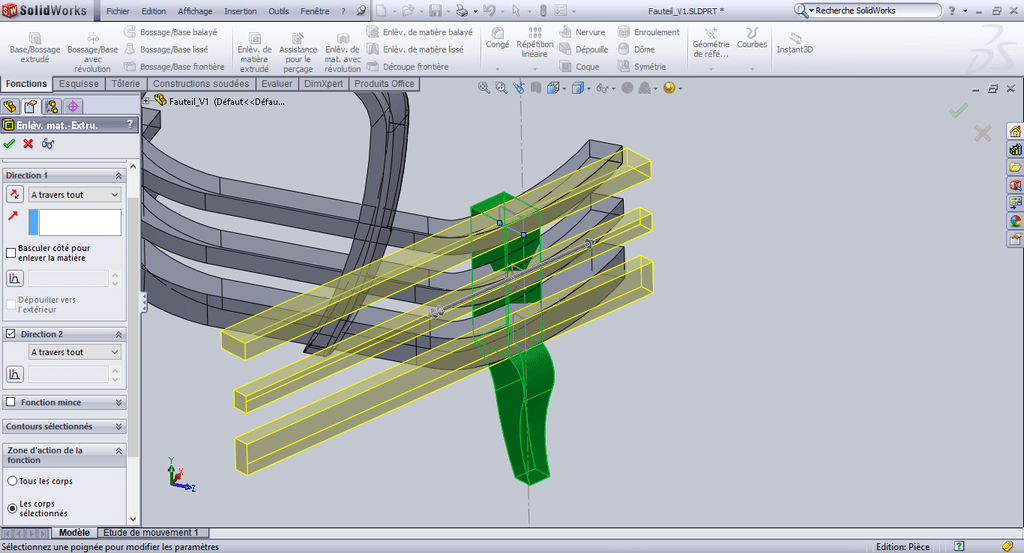The height and width of the screenshot is (553, 1024).
Task: Toggle draft button under Direction 2
Action: [14, 374]
